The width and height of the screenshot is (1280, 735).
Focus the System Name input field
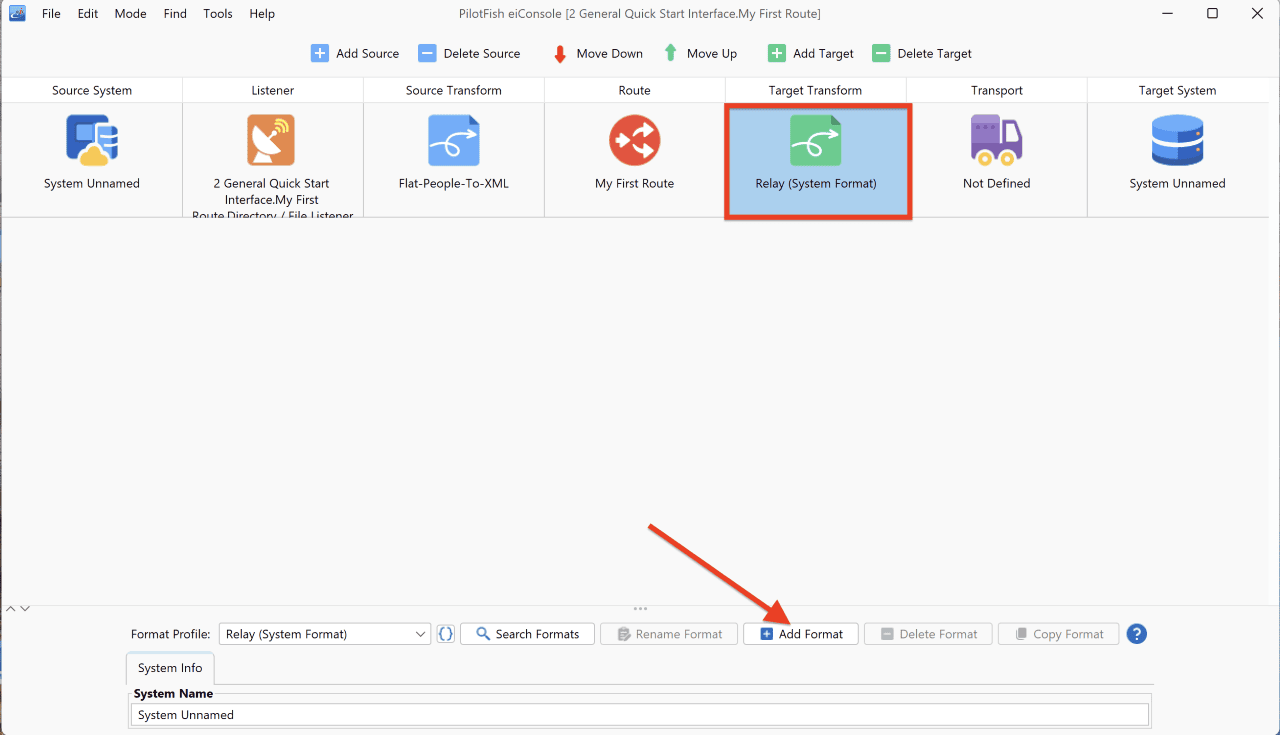[x=640, y=715]
